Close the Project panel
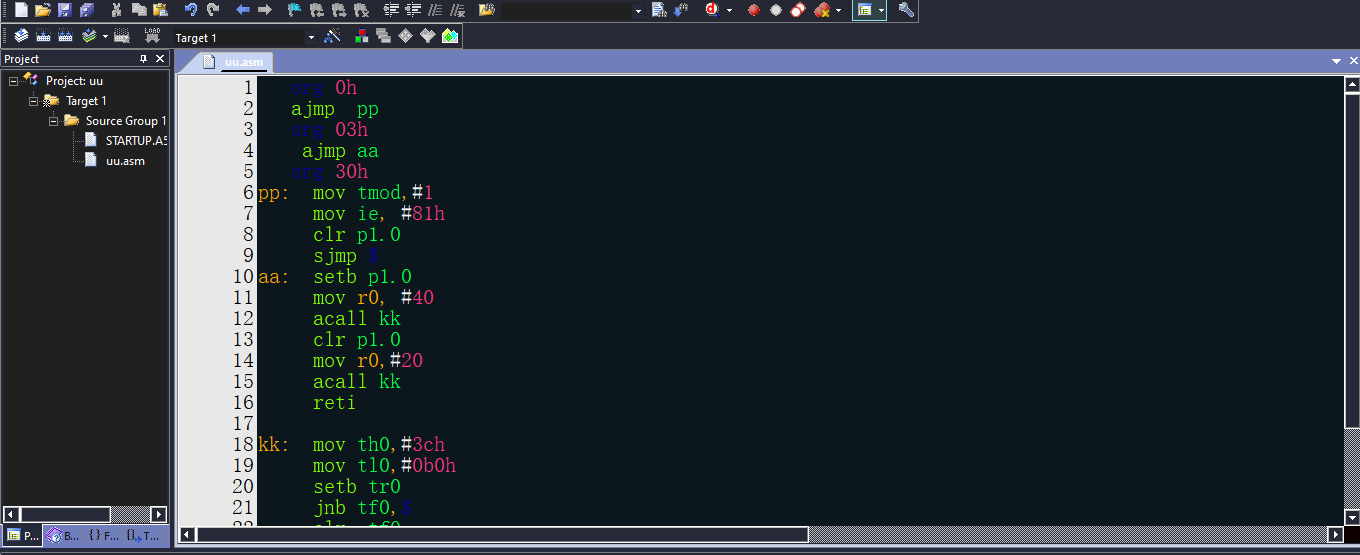The width and height of the screenshot is (1360, 555). (x=160, y=59)
